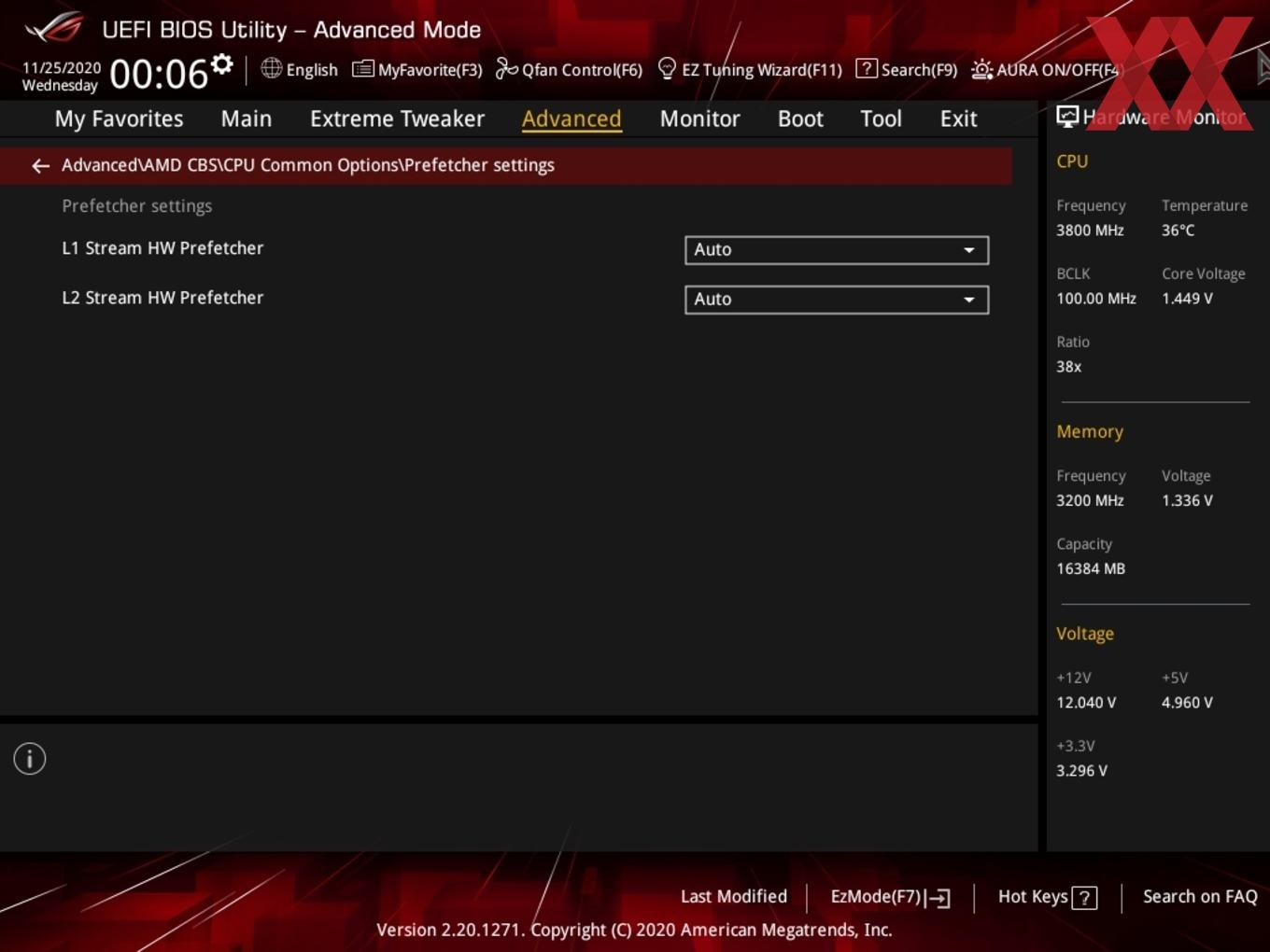
Task: Open the Monitor tab
Action: coord(699,119)
